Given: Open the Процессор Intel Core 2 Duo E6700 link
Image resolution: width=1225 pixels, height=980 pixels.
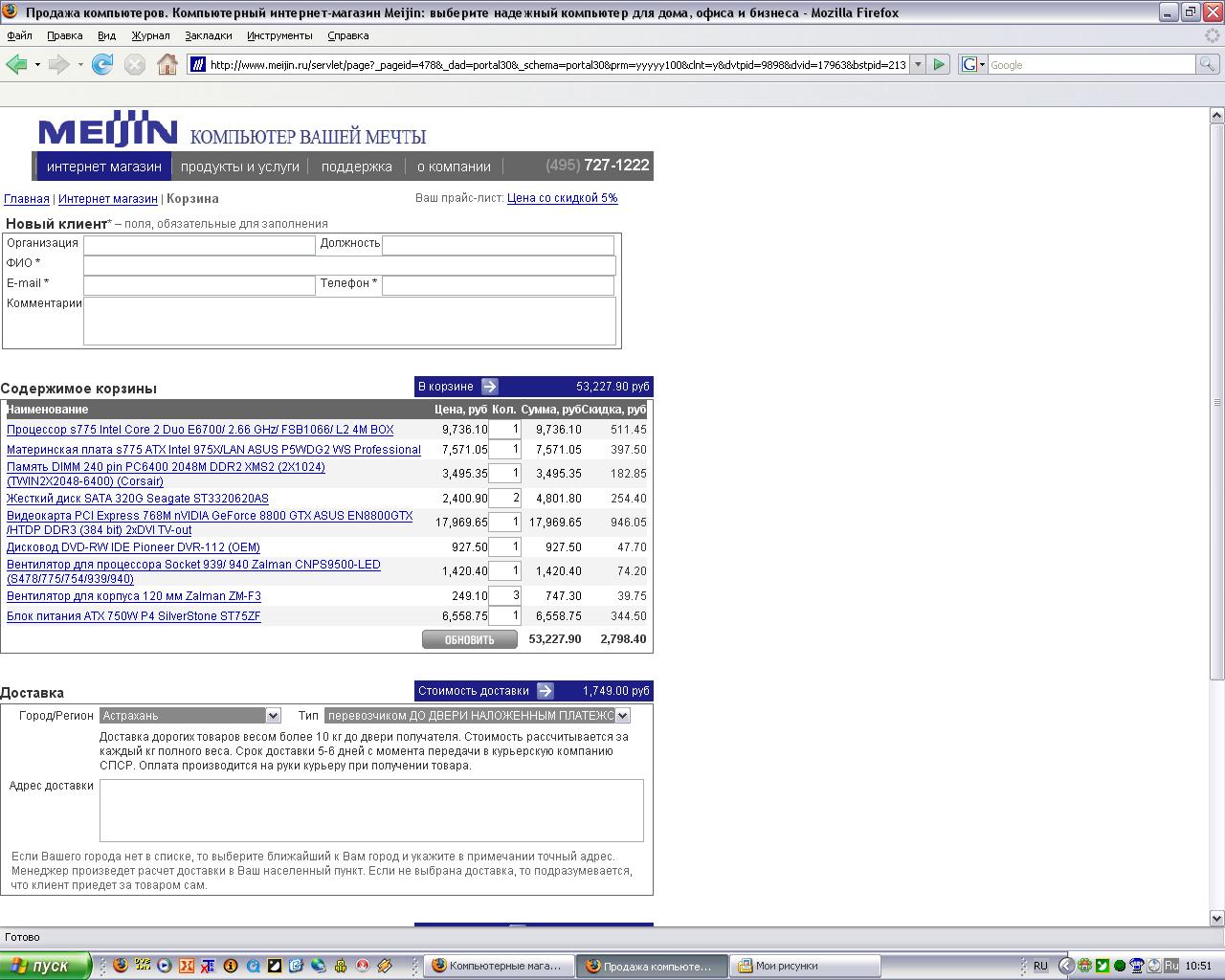Looking at the screenshot, I should (200, 430).
